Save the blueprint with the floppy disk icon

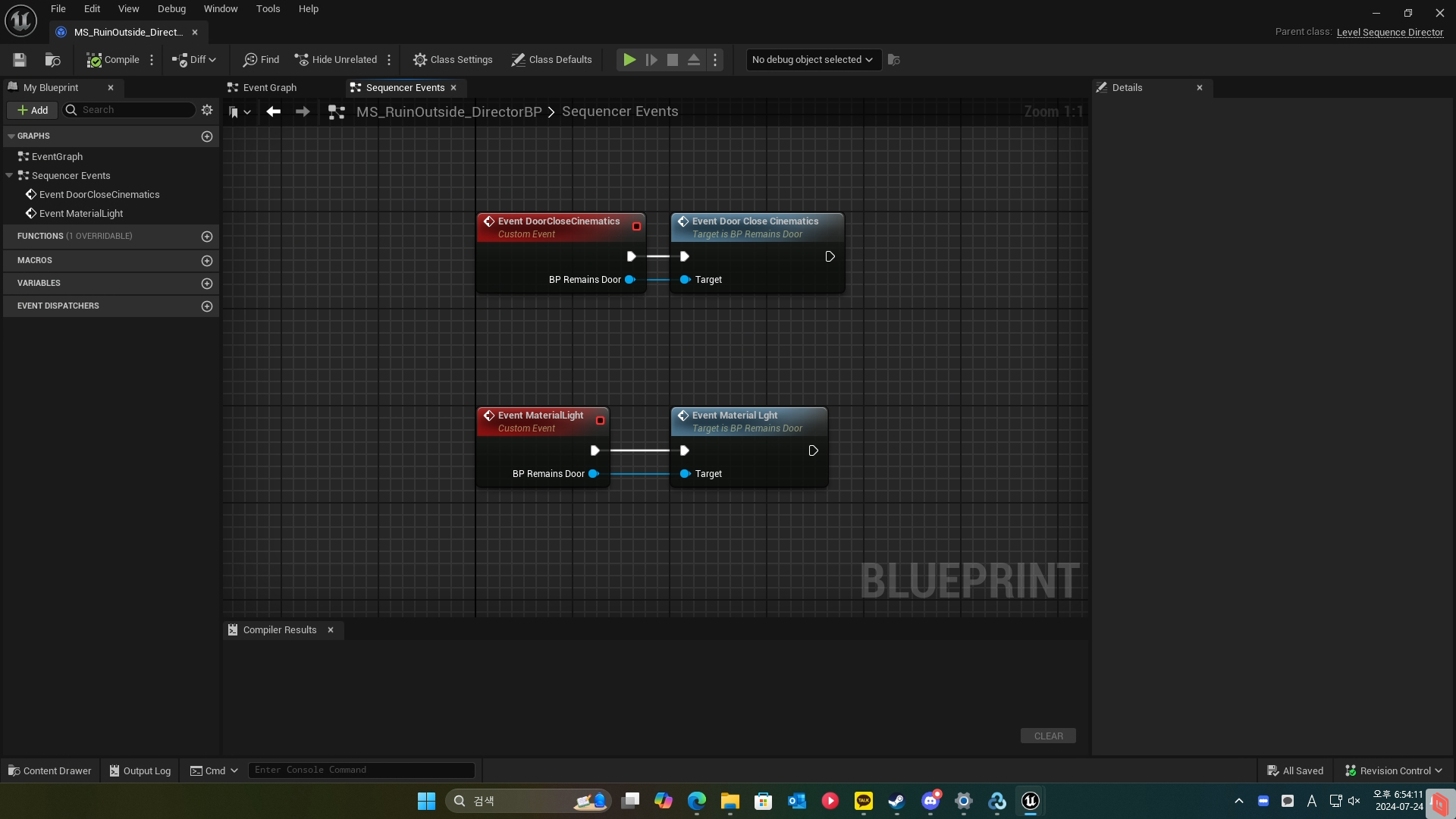coord(20,60)
